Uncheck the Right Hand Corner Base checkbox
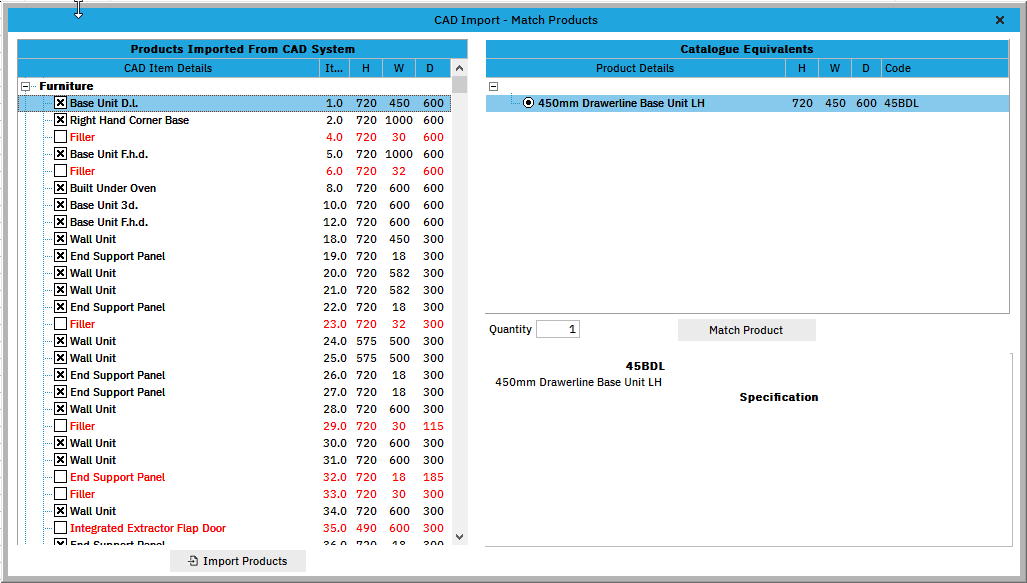 coord(60,120)
